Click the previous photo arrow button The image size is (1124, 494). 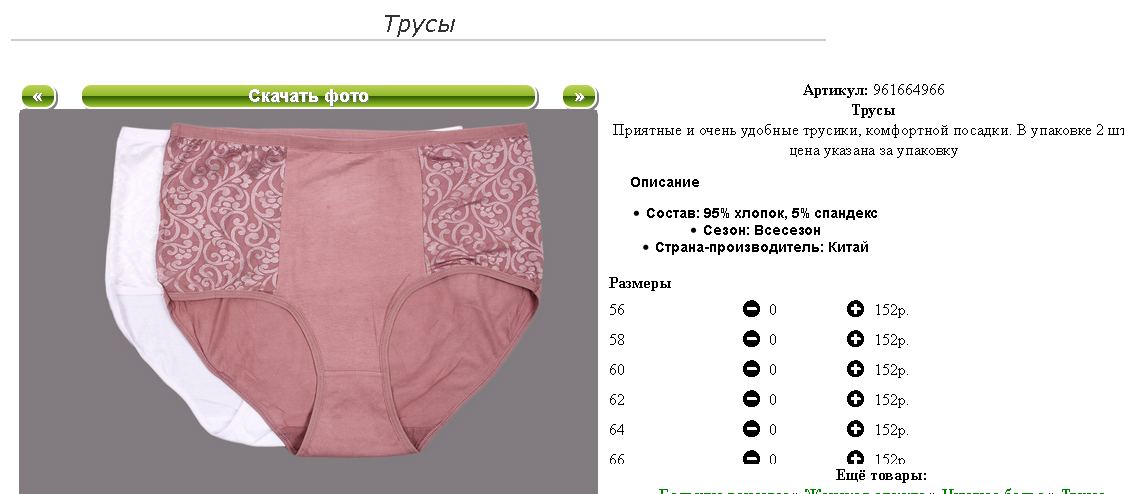click(x=38, y=96)
